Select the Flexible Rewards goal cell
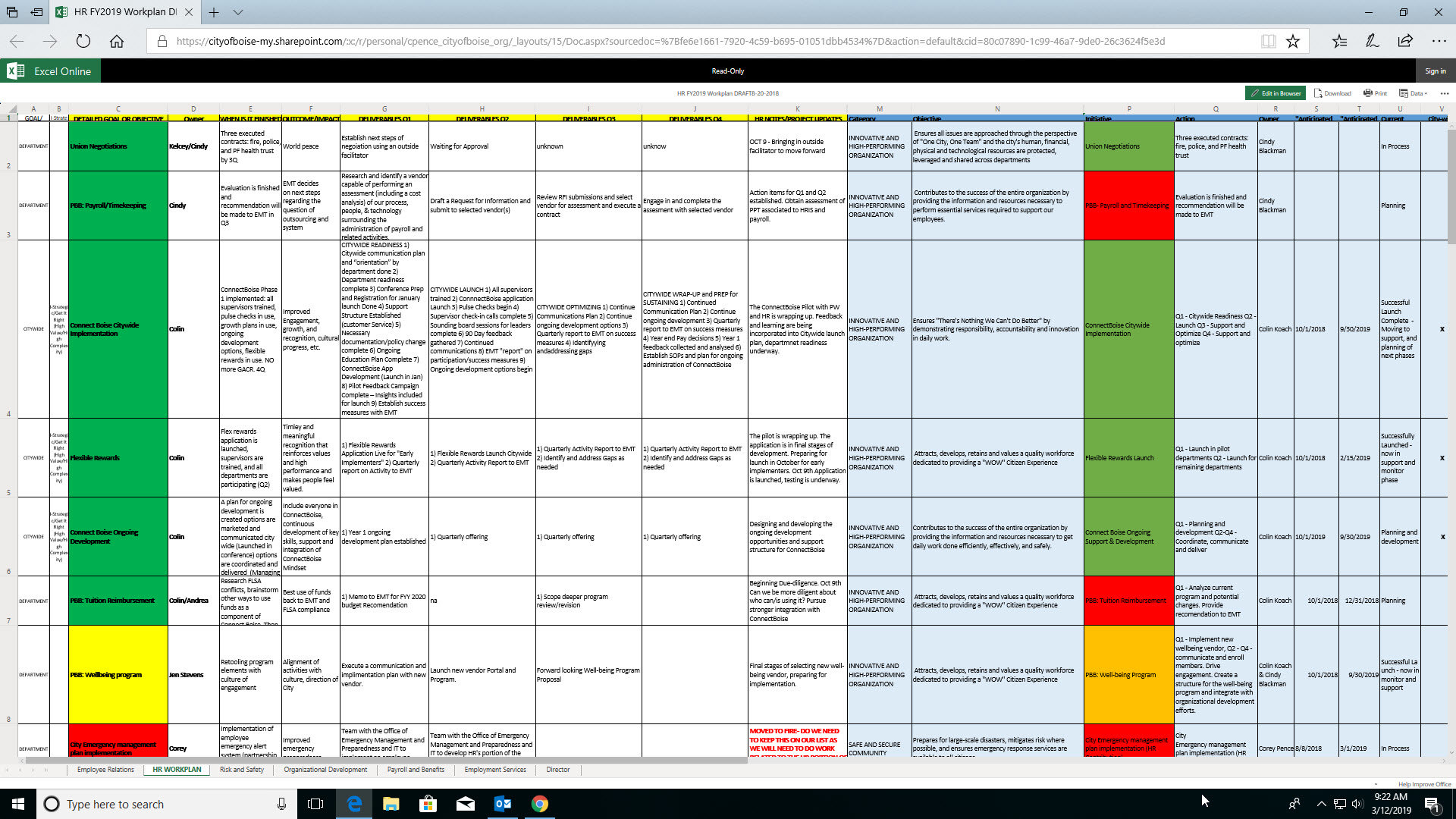Screen dimensions: 1456x819 (x=118, y=458)
